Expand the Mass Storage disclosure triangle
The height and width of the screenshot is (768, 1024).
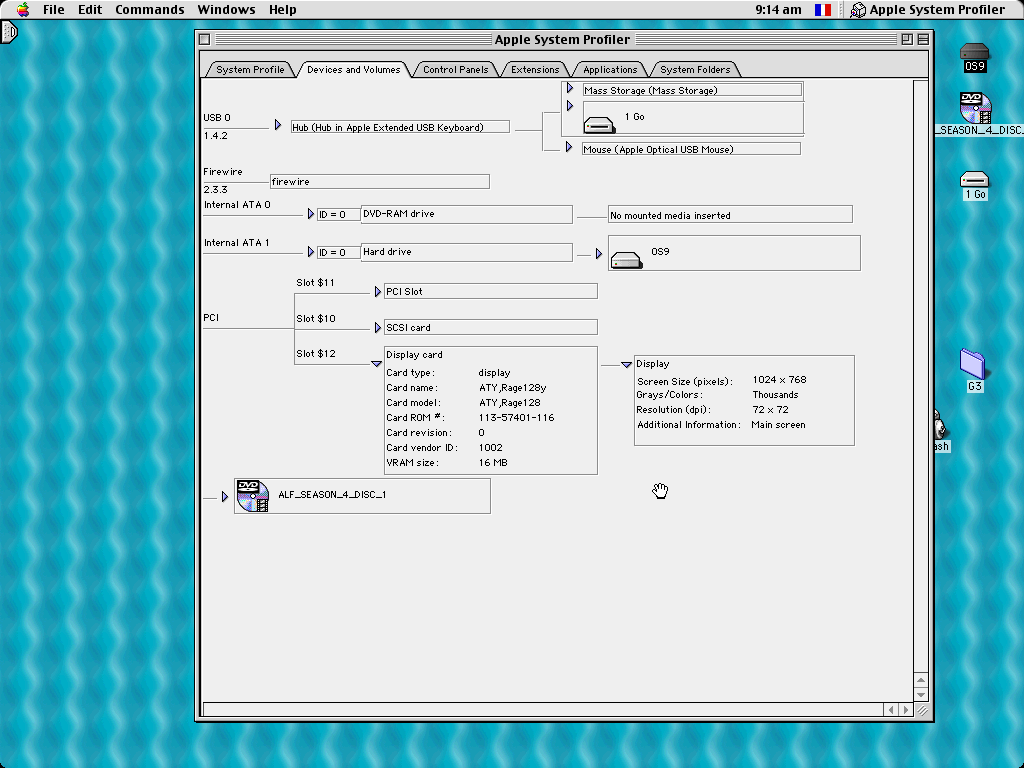click(x=569, y=88)
